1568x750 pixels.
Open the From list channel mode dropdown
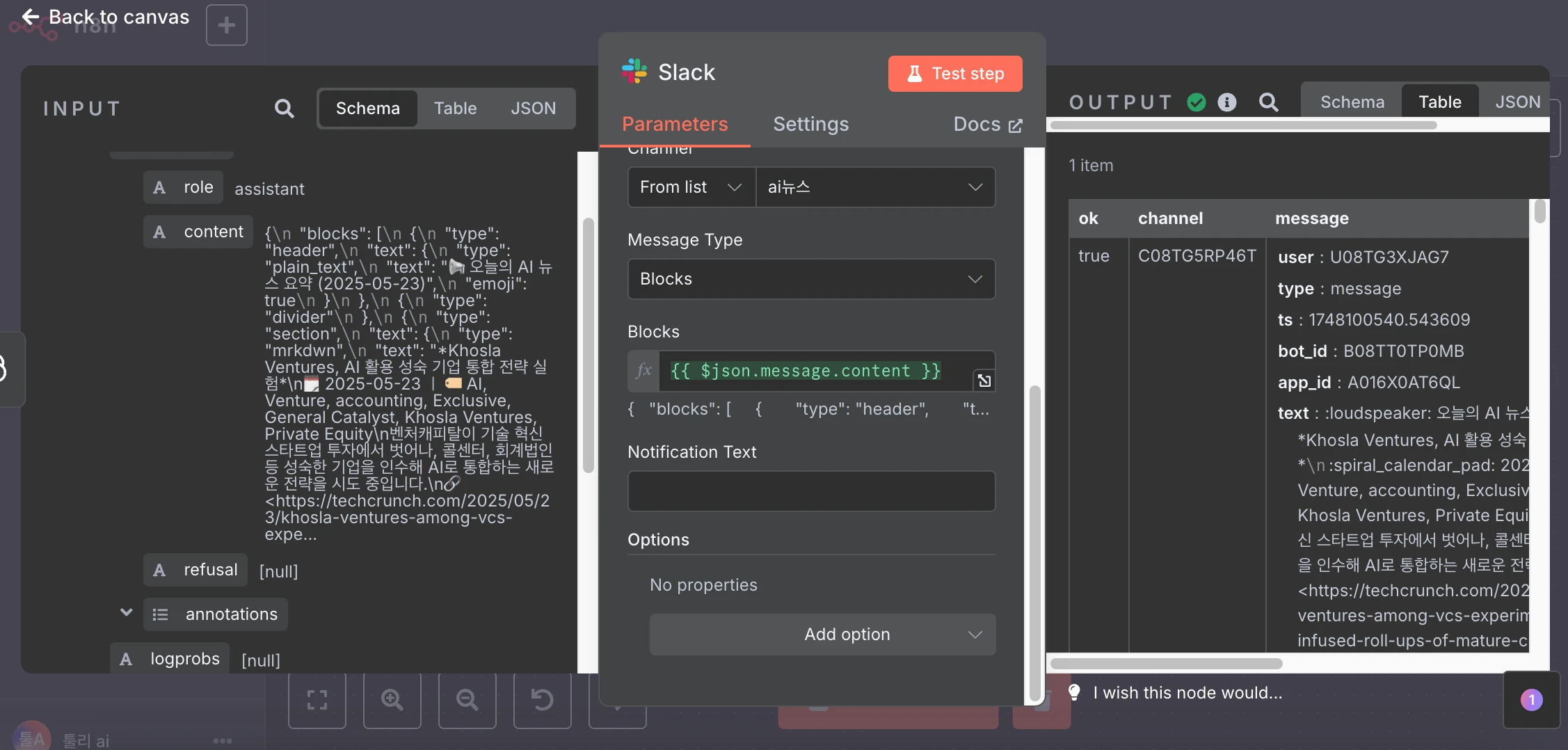click(x=691, y=187)
